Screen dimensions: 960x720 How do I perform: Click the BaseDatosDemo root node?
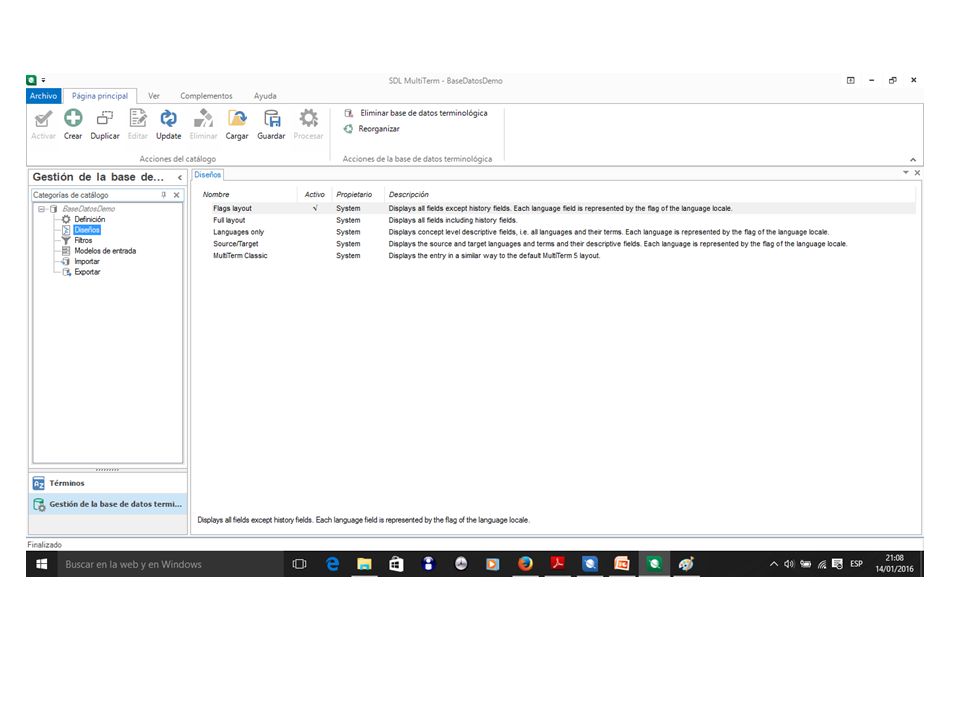click(88, 209)
